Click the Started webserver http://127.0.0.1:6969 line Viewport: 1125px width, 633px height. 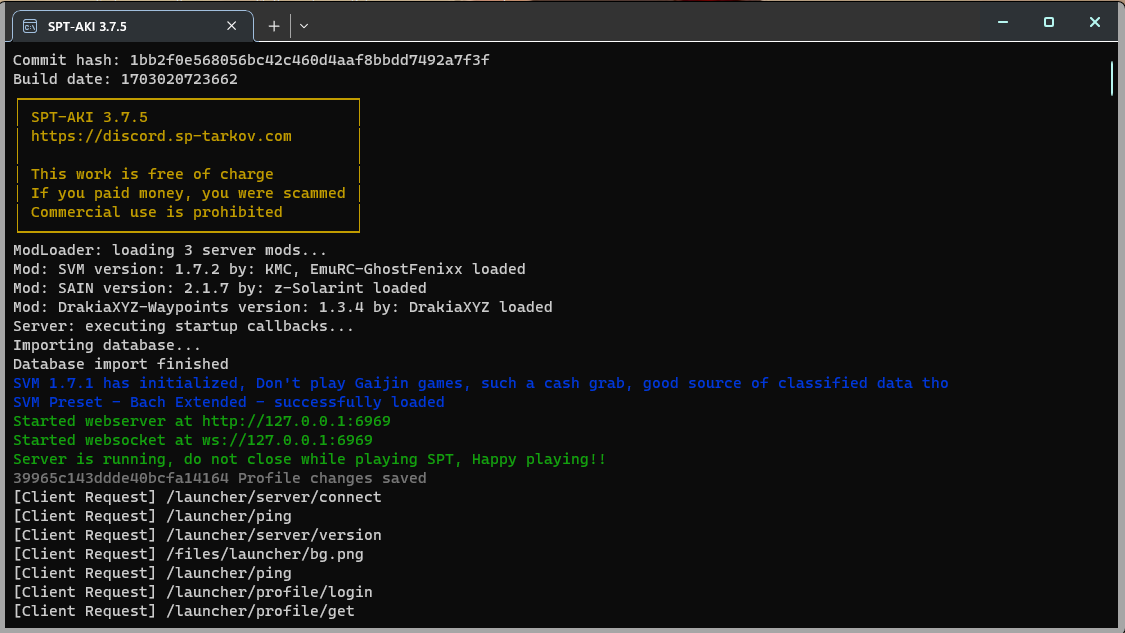202,421
